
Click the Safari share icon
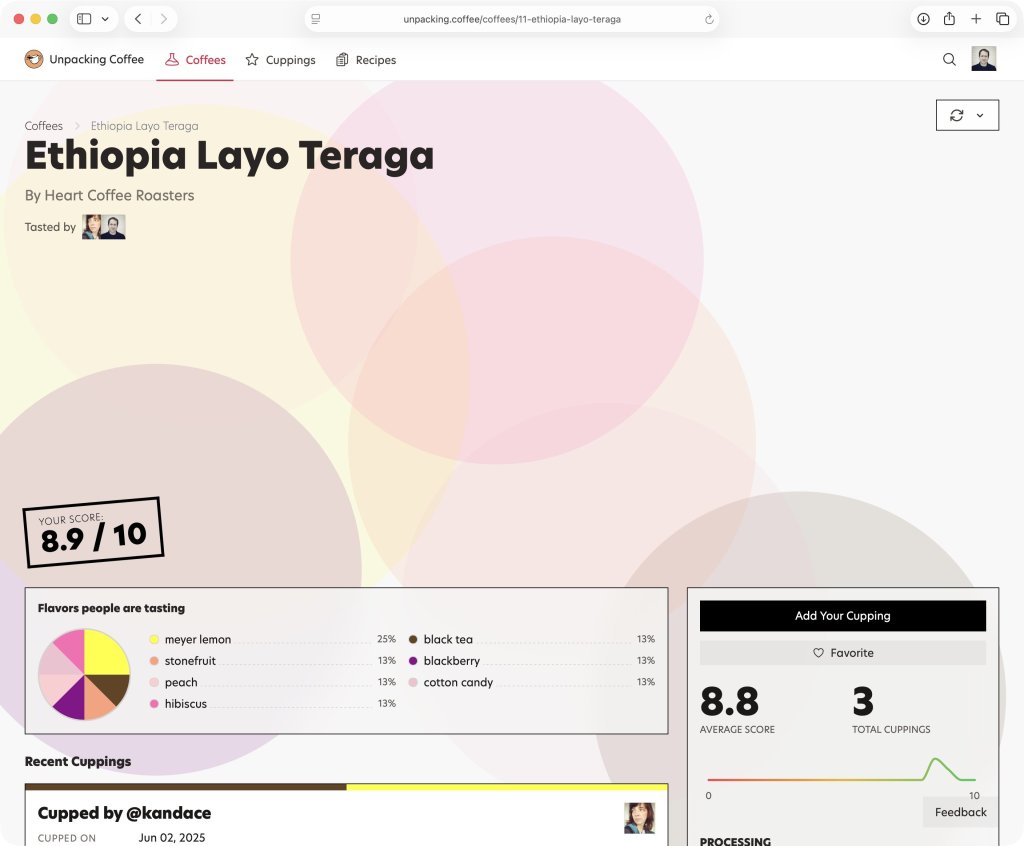click(x=949, y=19)
